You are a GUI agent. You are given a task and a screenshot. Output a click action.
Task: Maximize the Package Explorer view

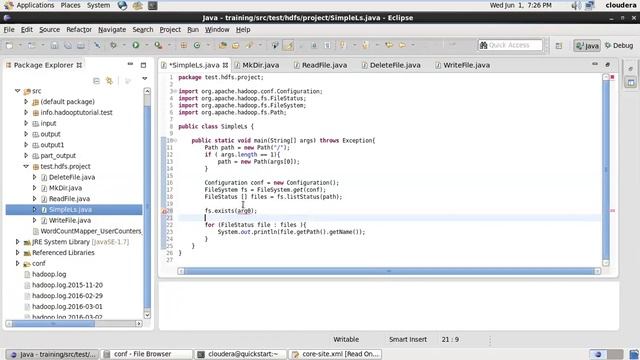(143, 65)
